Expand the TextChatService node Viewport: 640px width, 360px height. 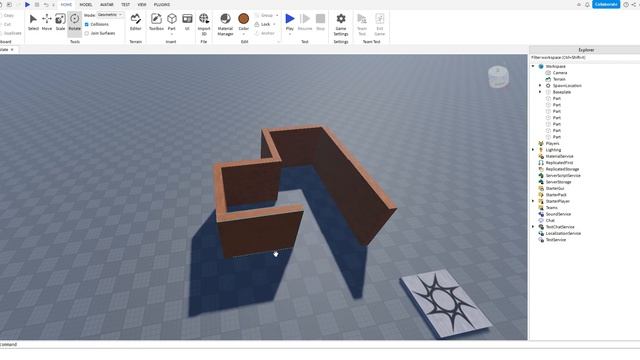point(533,227)
